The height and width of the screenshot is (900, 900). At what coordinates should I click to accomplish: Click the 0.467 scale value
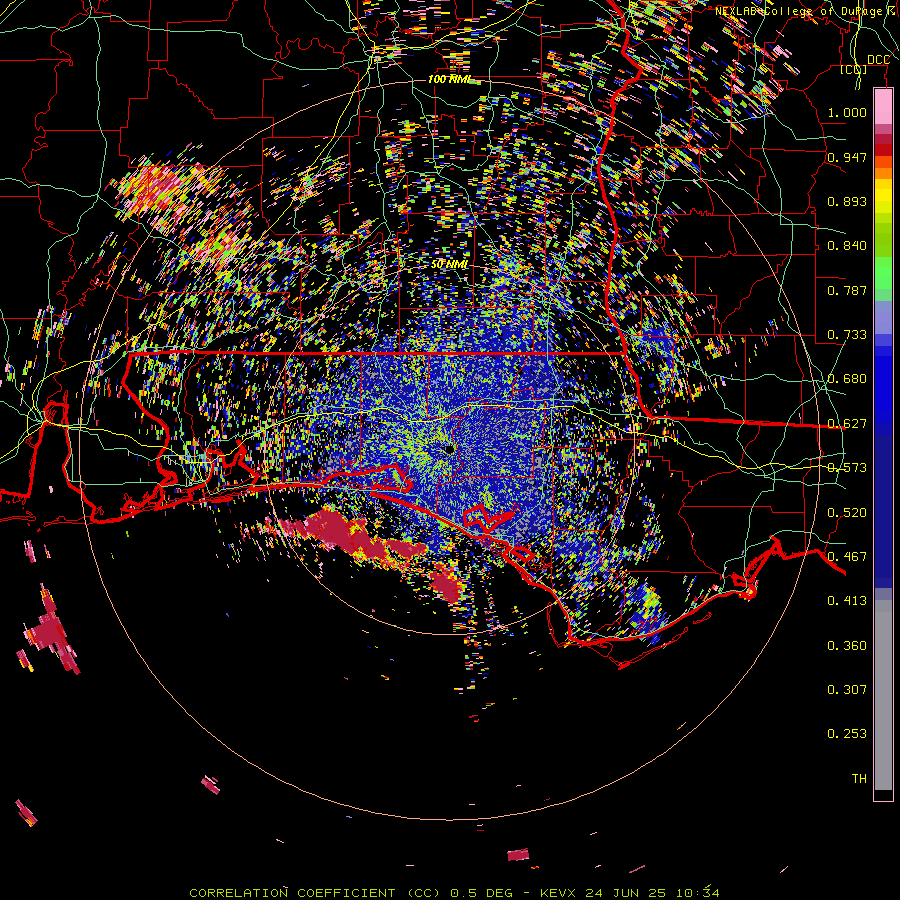click(x=847, y=557)
